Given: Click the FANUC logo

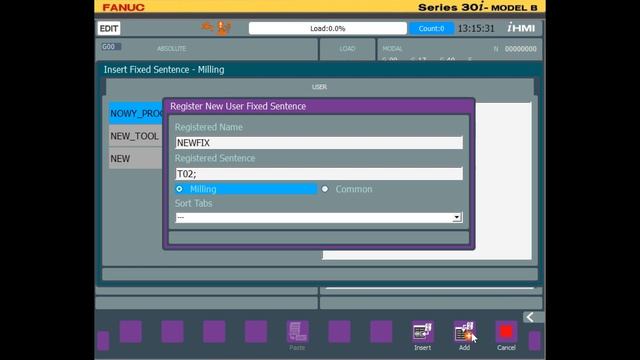Looking at the screenshot, I should pos(123,7).
